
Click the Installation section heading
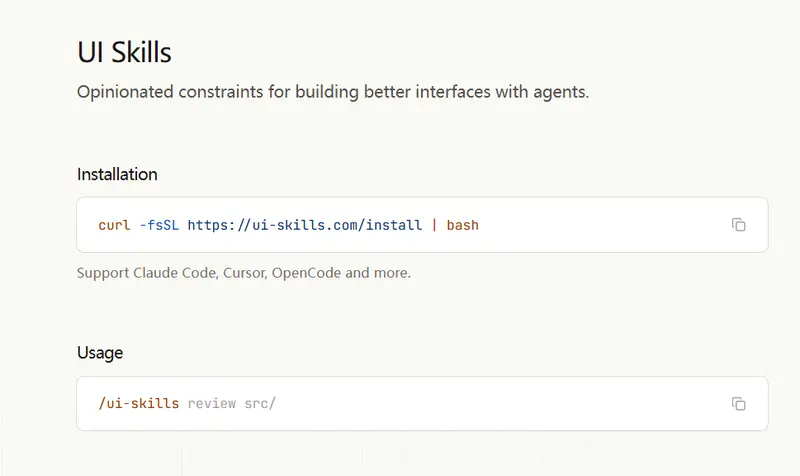tap(117, 174)
